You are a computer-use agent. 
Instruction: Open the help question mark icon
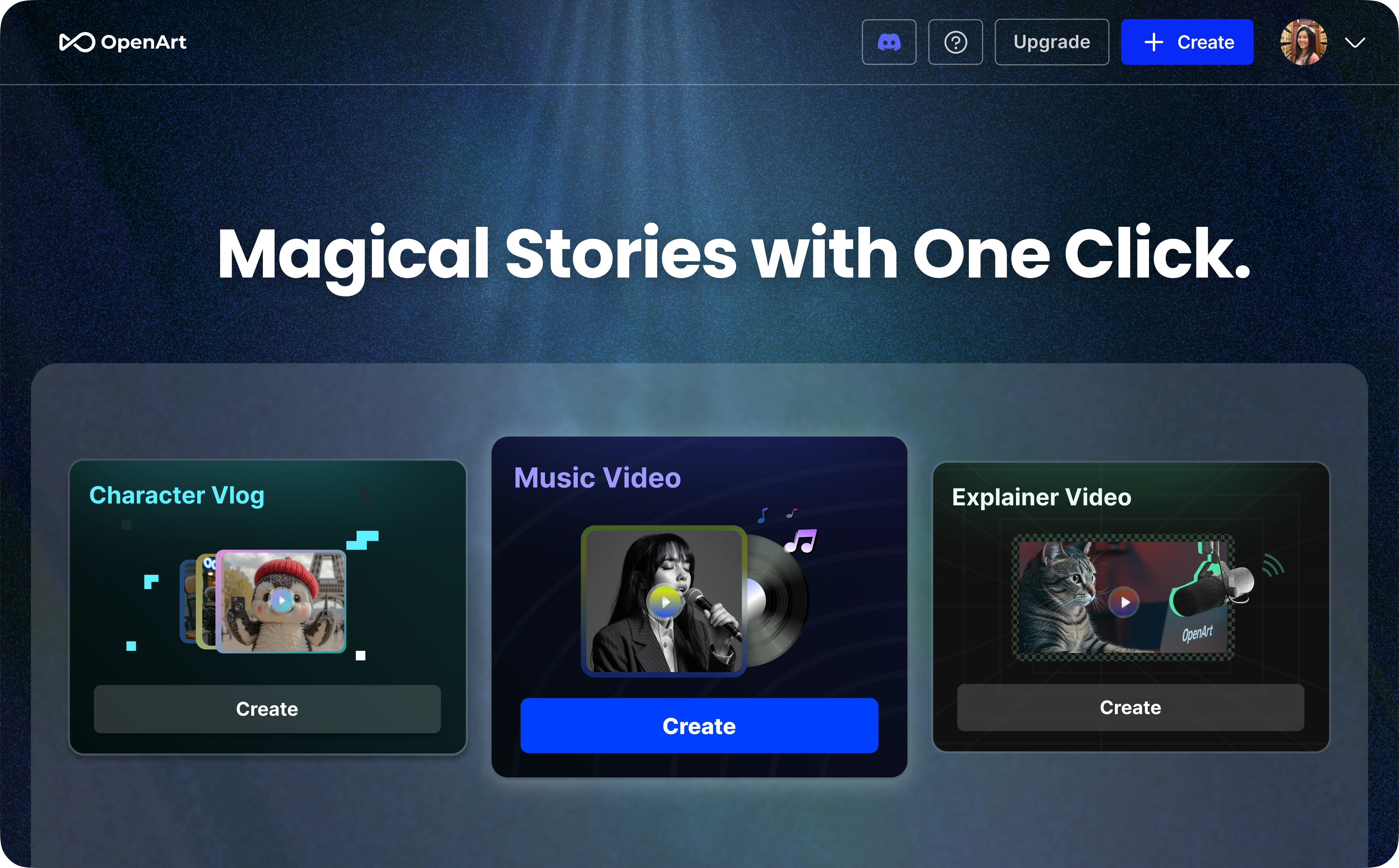[955, 42]
